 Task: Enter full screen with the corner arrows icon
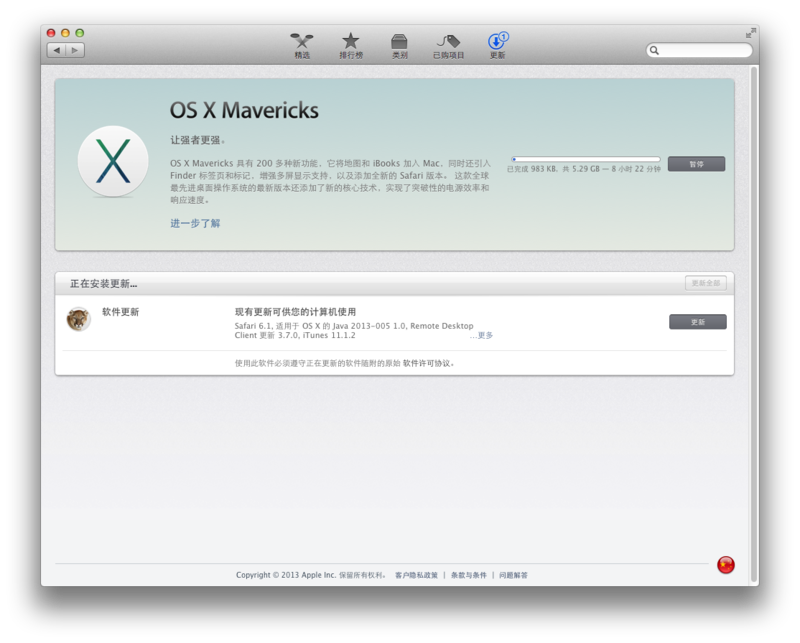coord(751,33)
